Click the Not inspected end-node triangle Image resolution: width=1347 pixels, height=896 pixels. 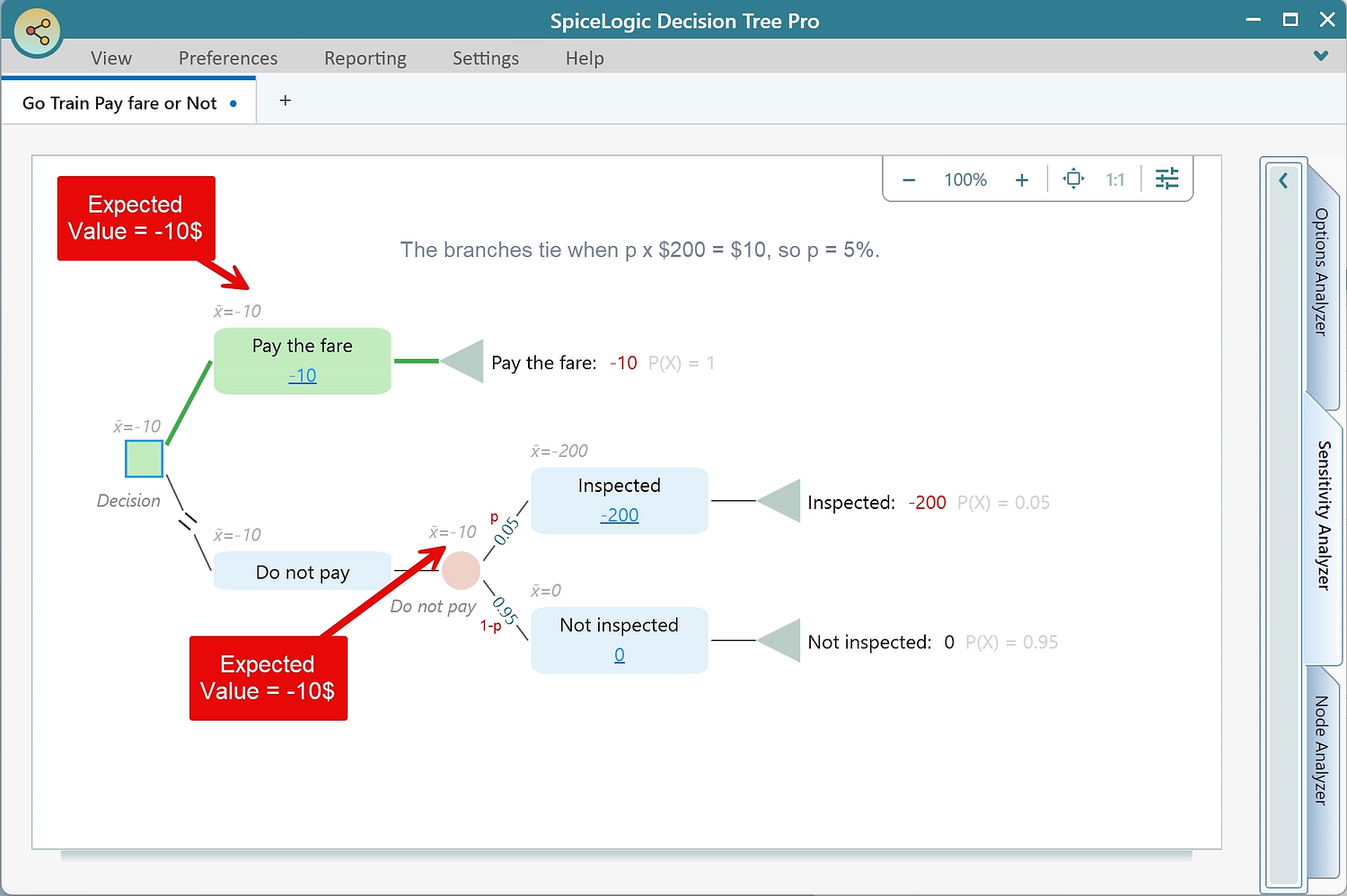(x=779, y=641)
